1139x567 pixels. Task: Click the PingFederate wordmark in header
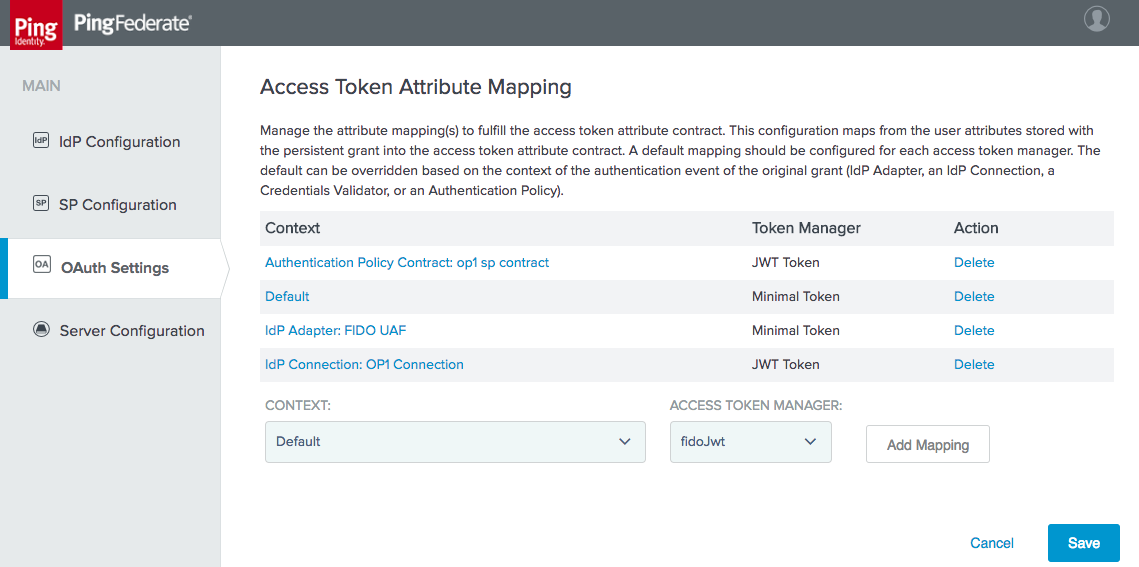tap(133, 23)
